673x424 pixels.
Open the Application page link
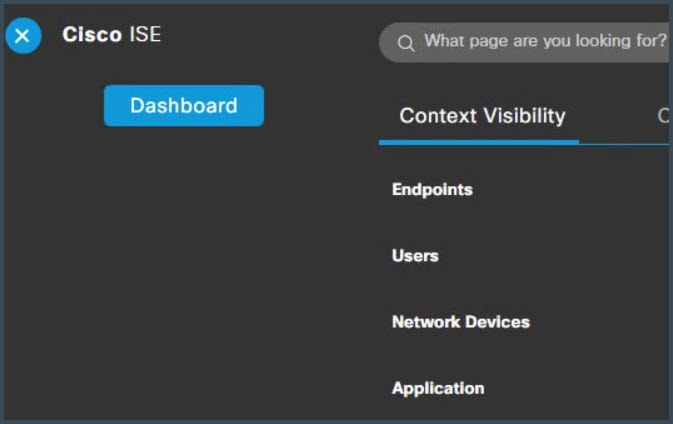438,388
